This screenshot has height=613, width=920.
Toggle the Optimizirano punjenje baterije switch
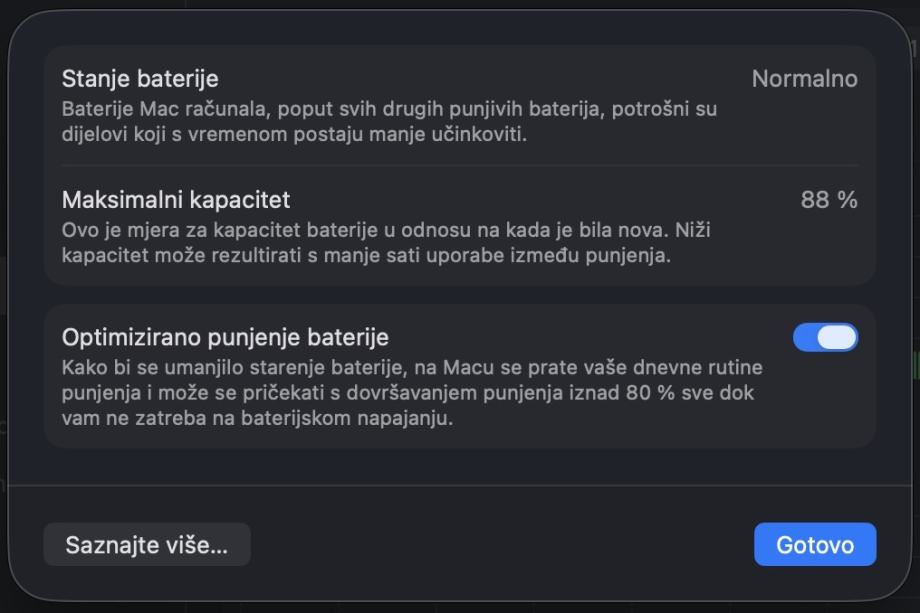tap(825, 338)
